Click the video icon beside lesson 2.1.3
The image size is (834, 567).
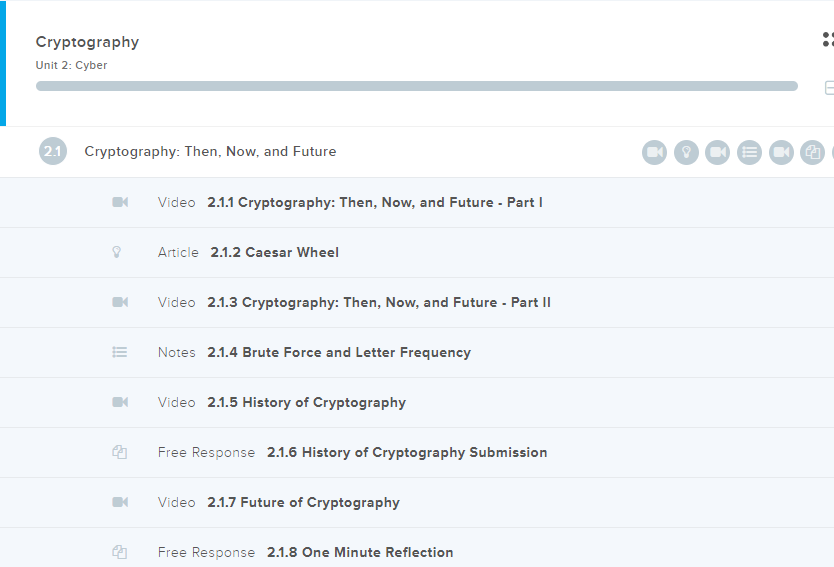point(120,302)
